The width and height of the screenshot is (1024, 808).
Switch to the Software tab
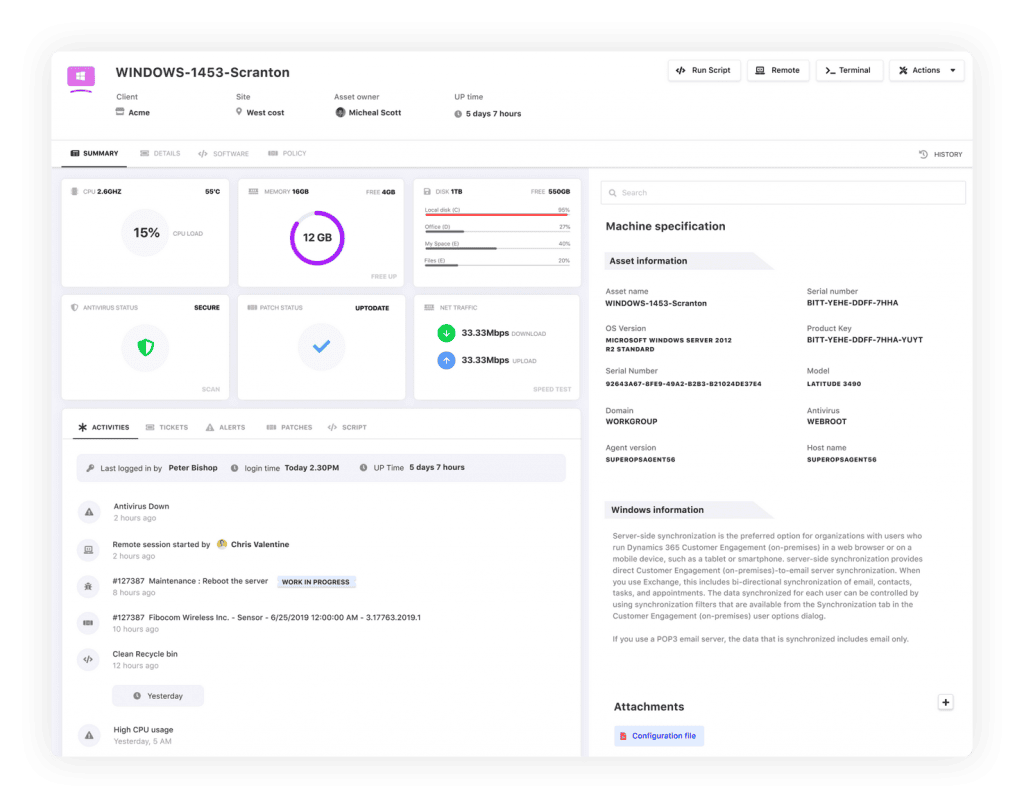coord(224,154)
